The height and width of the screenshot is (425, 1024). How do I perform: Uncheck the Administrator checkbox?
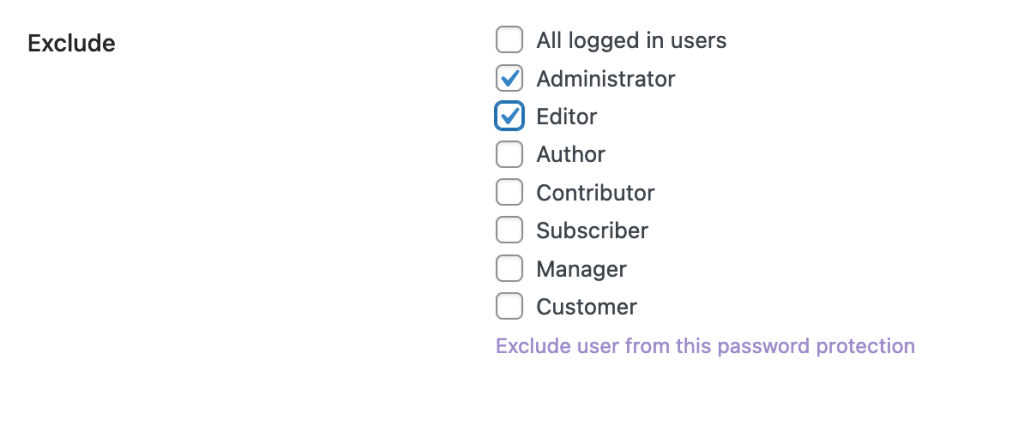pos(509,79)
